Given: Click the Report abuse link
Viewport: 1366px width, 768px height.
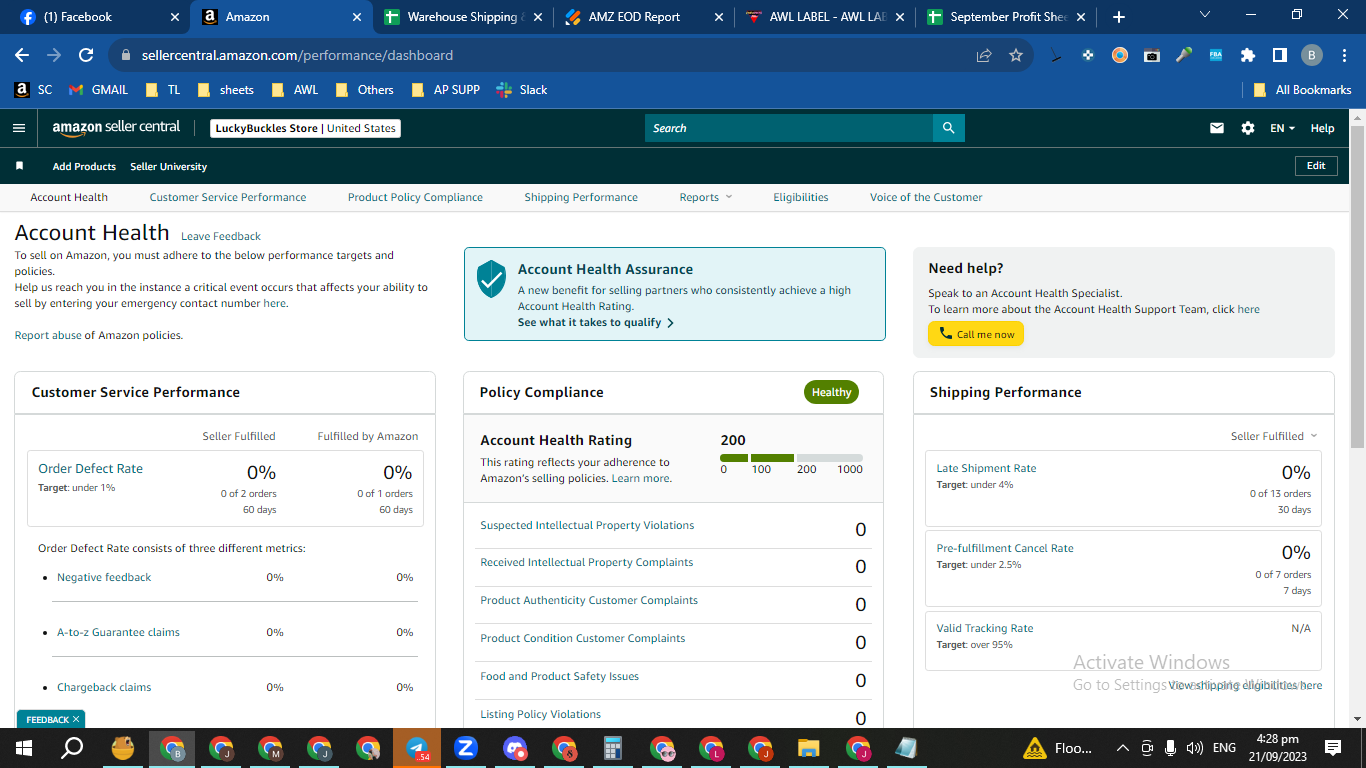Looking at the screenshot, I should click(x=48, y=335).
